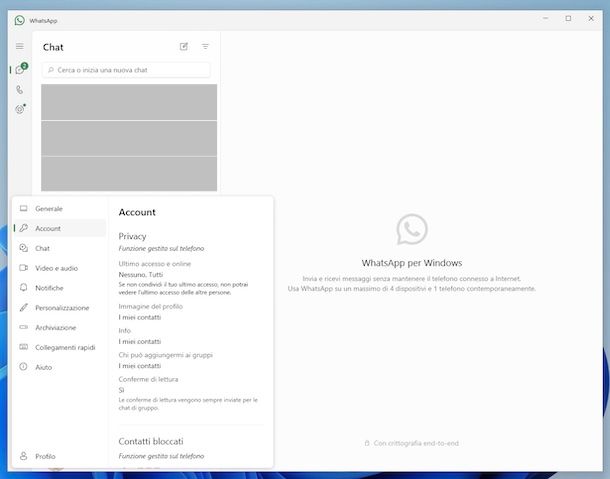The height and width of the screenshot is (479, 610).
Task: Click the Generale monitor icon
Action: tap(24, 208)
